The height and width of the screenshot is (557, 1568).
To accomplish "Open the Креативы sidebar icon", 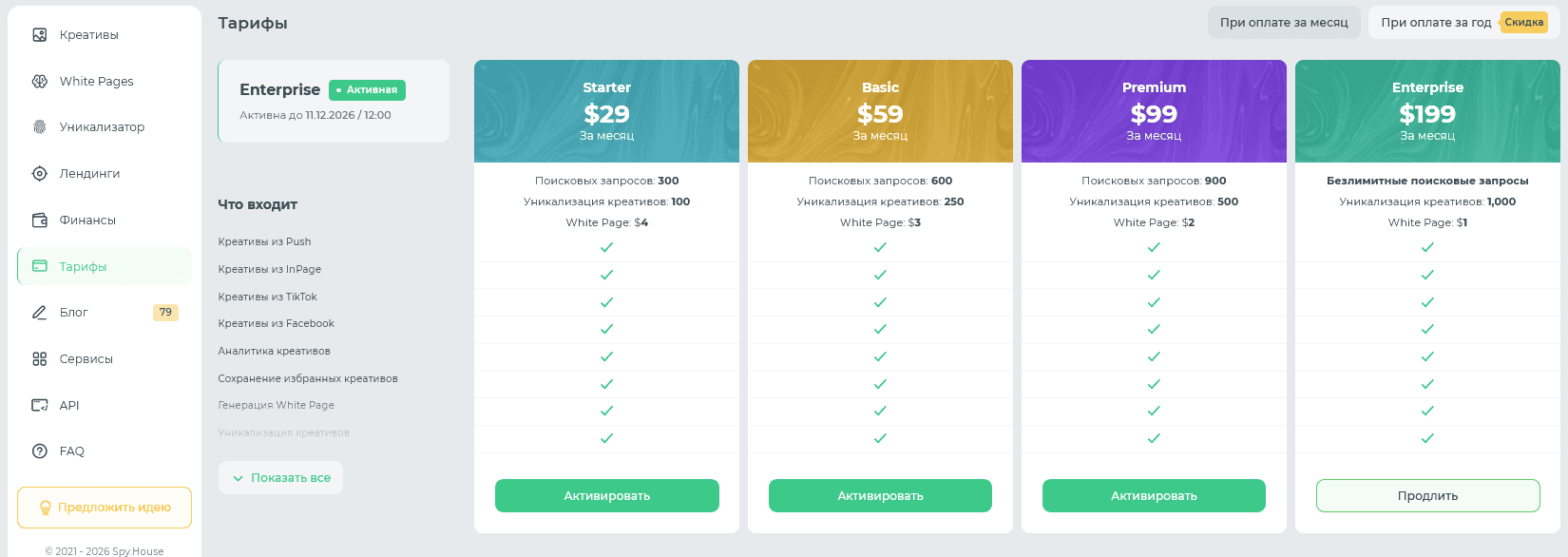I will click(x=40, y=35).
